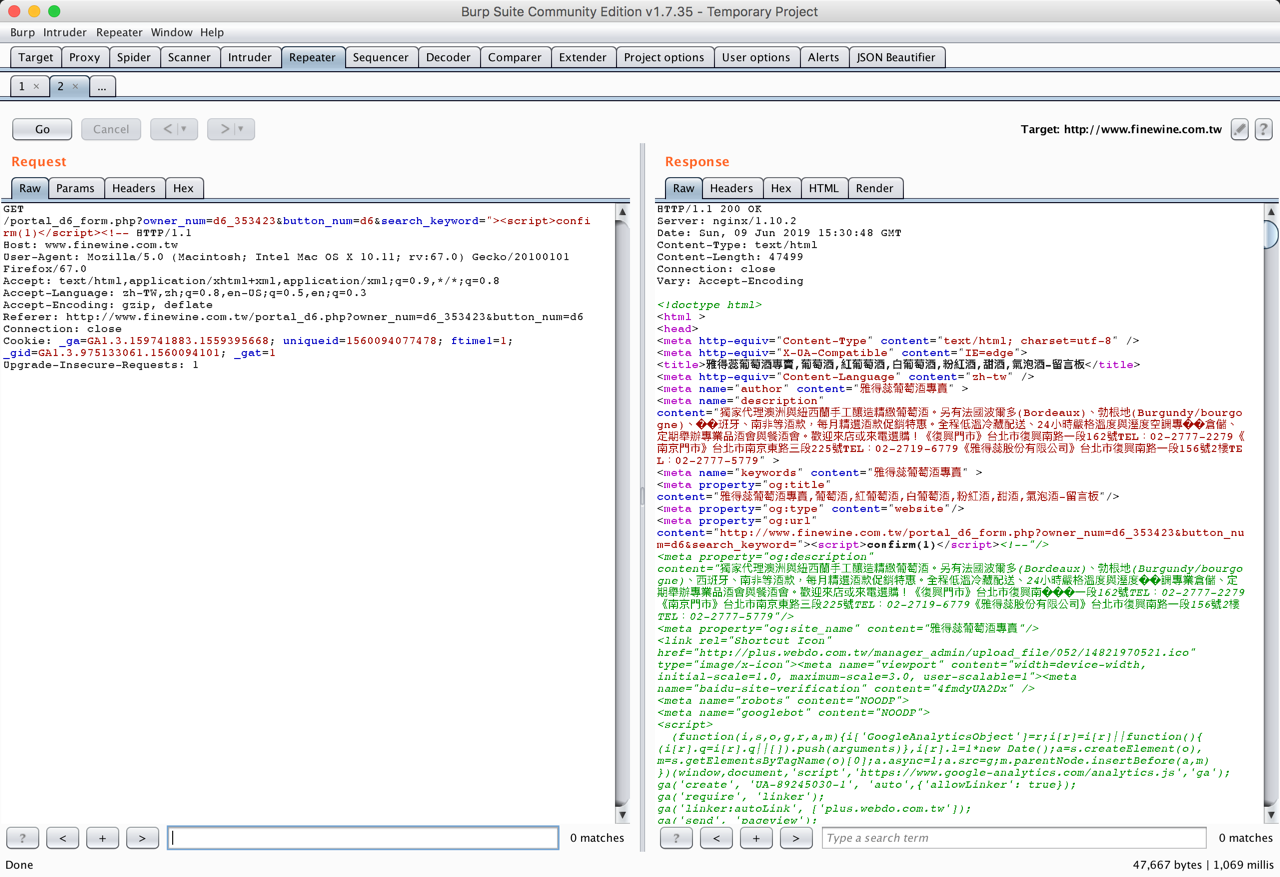1280x877 pixels.
Task: Switch to the Proxy tab
Action: coord(85,57)
